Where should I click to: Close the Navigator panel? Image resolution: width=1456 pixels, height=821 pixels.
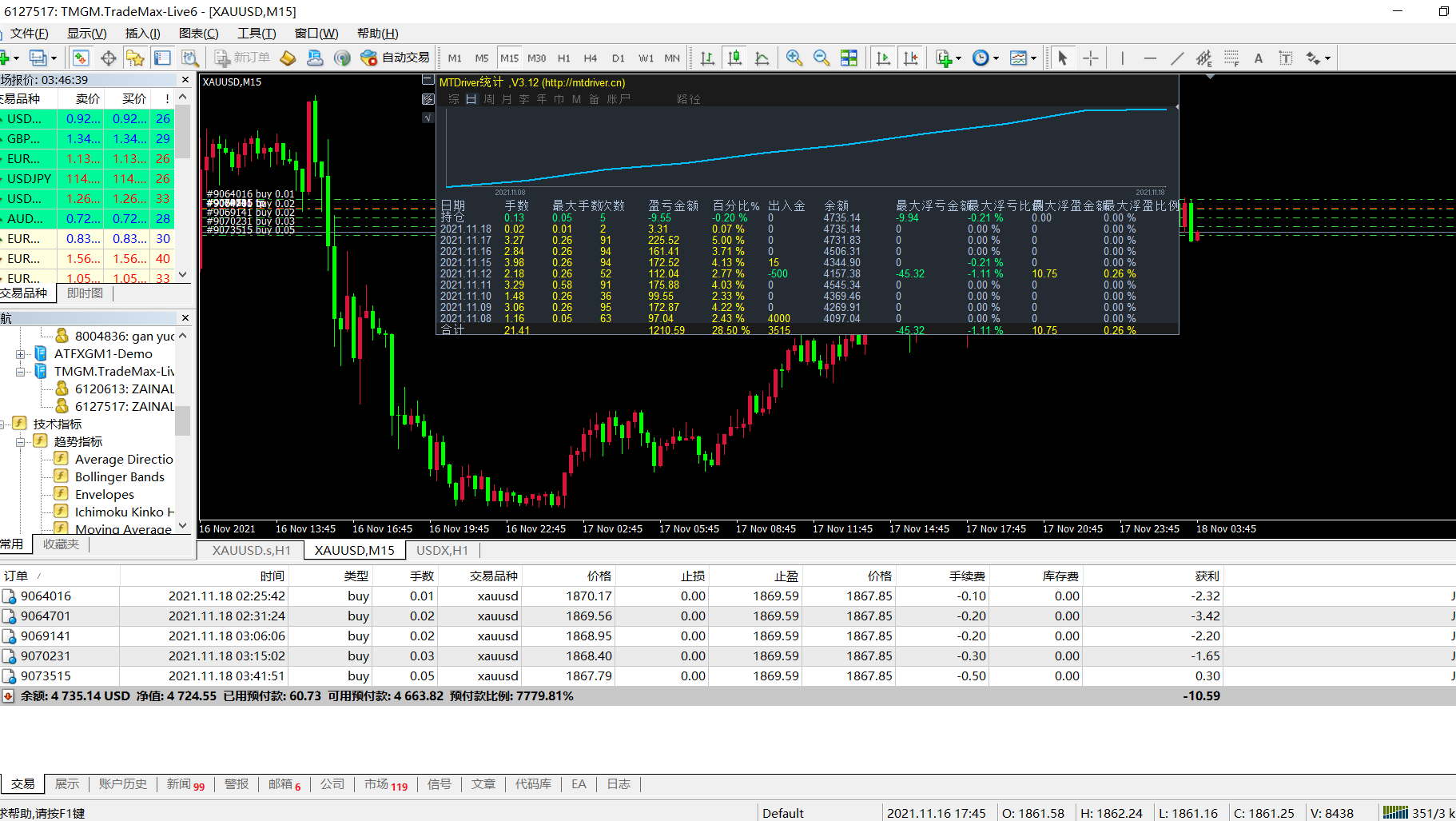pyautogui.click(x=185, y=318)
